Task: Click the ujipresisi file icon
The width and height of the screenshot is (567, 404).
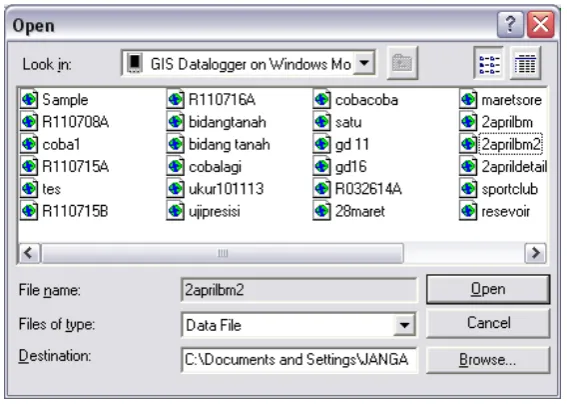Action: pyautogui.click(x=175, y=211)
